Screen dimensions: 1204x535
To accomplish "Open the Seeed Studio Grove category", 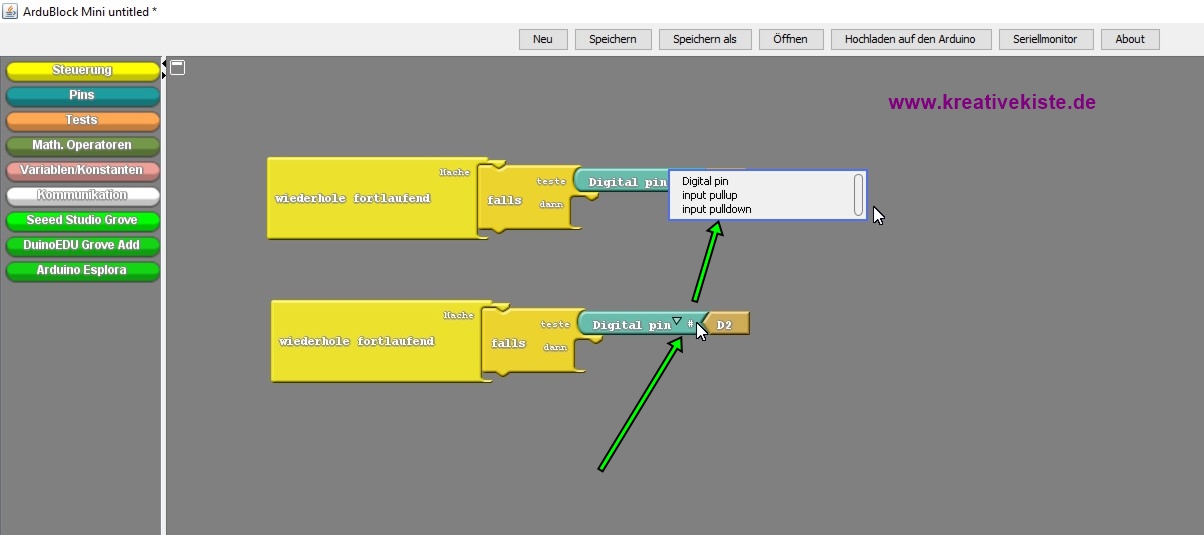I will [82, 220].
